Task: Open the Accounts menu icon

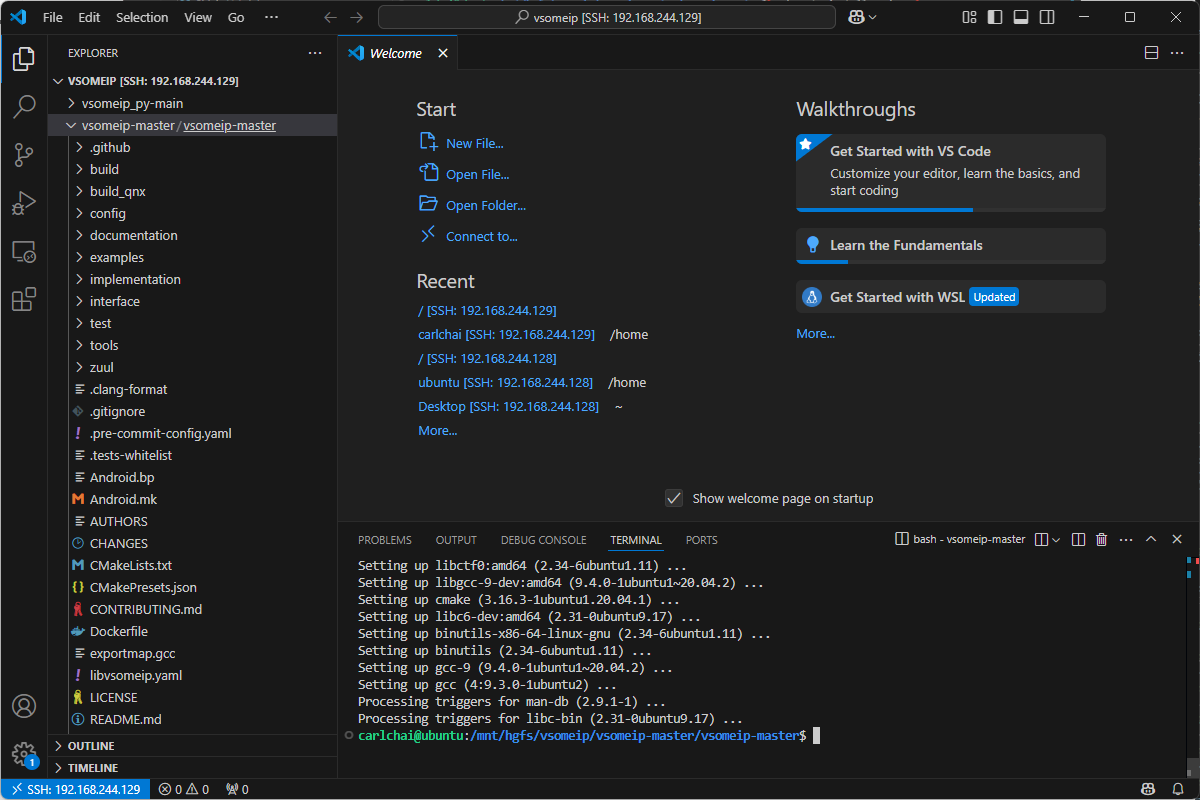Action: 24,707
